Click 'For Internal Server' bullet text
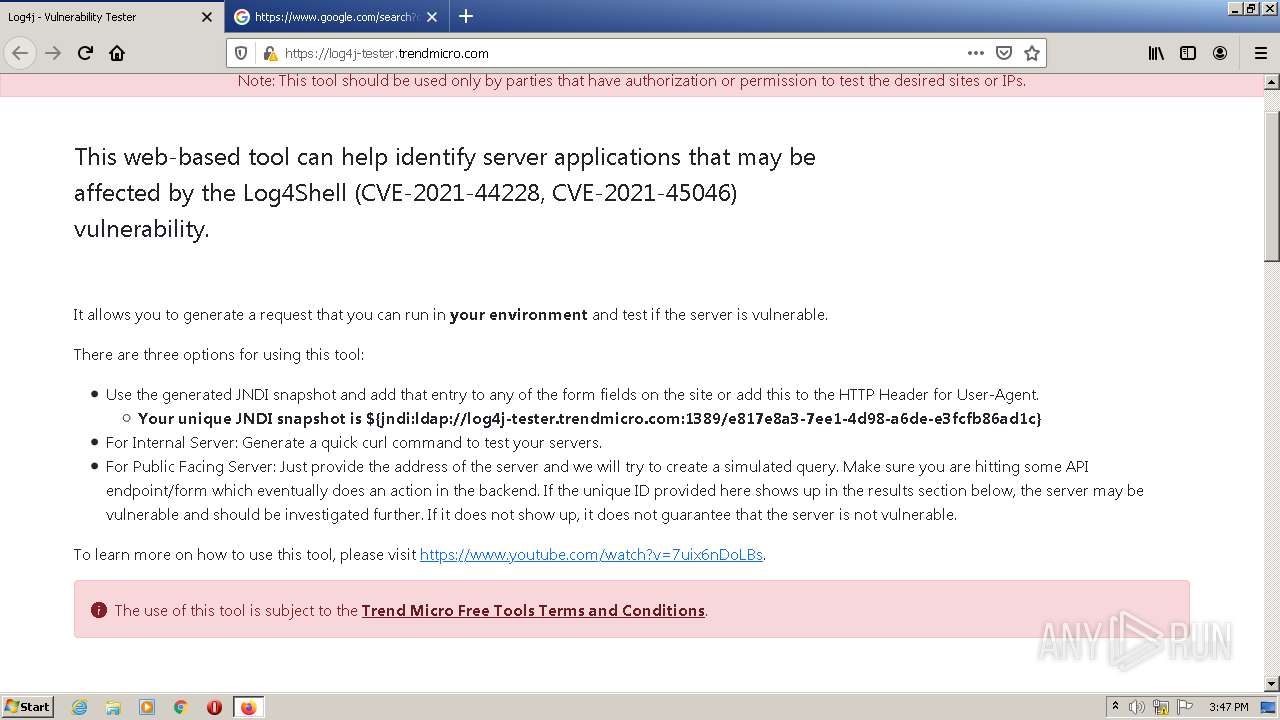The height and width of the screenshot is (720, 1280). tap(354, 443)
